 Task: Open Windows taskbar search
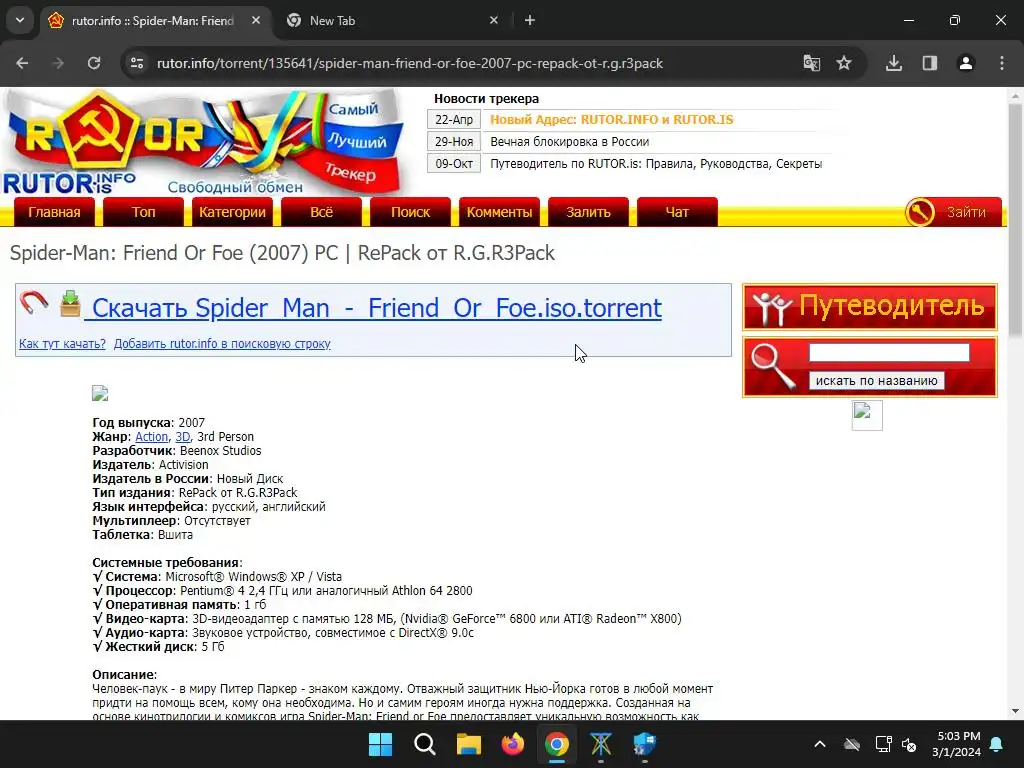(424, 744)
